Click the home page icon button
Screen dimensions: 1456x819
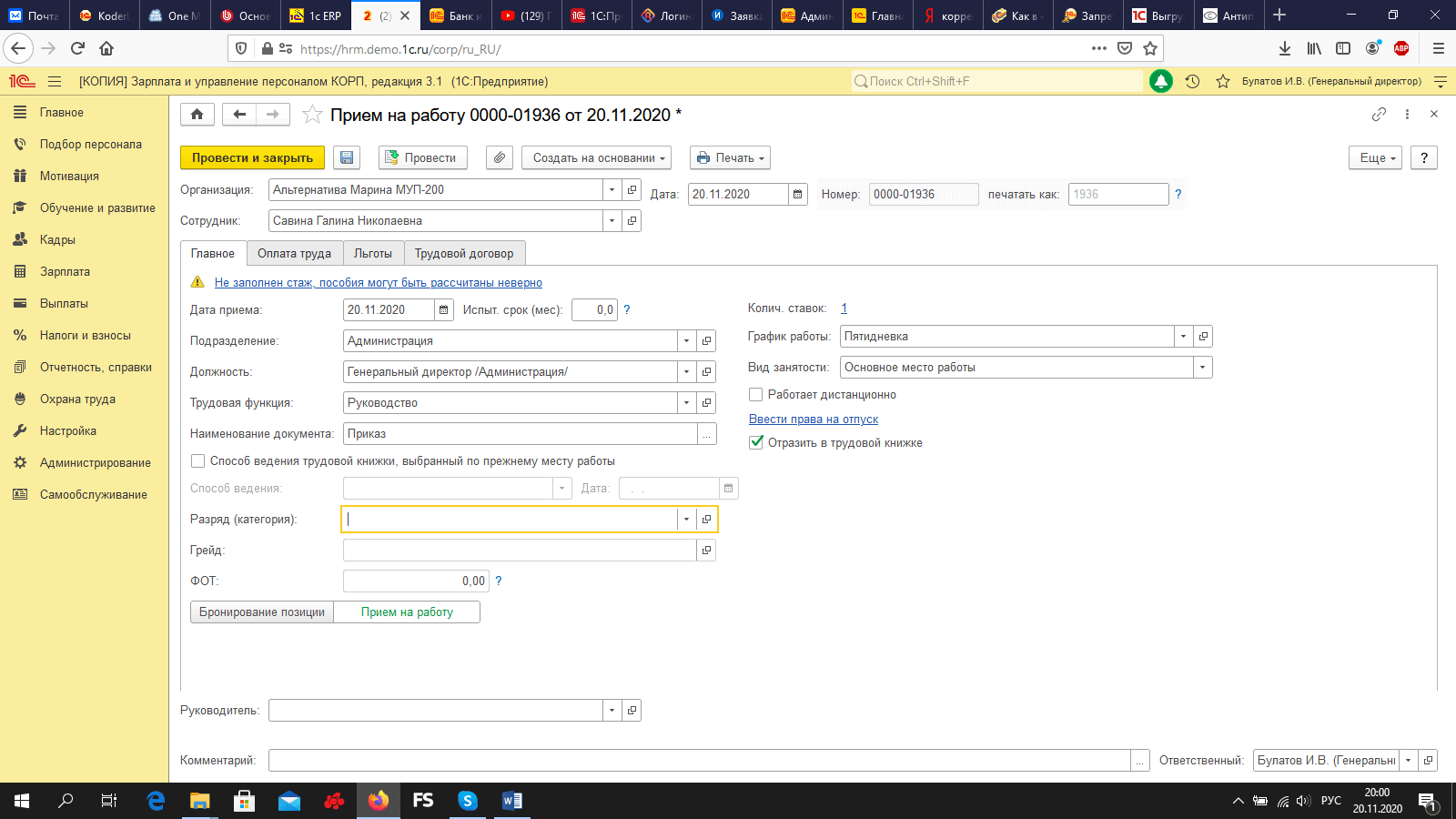click(197, 115)
